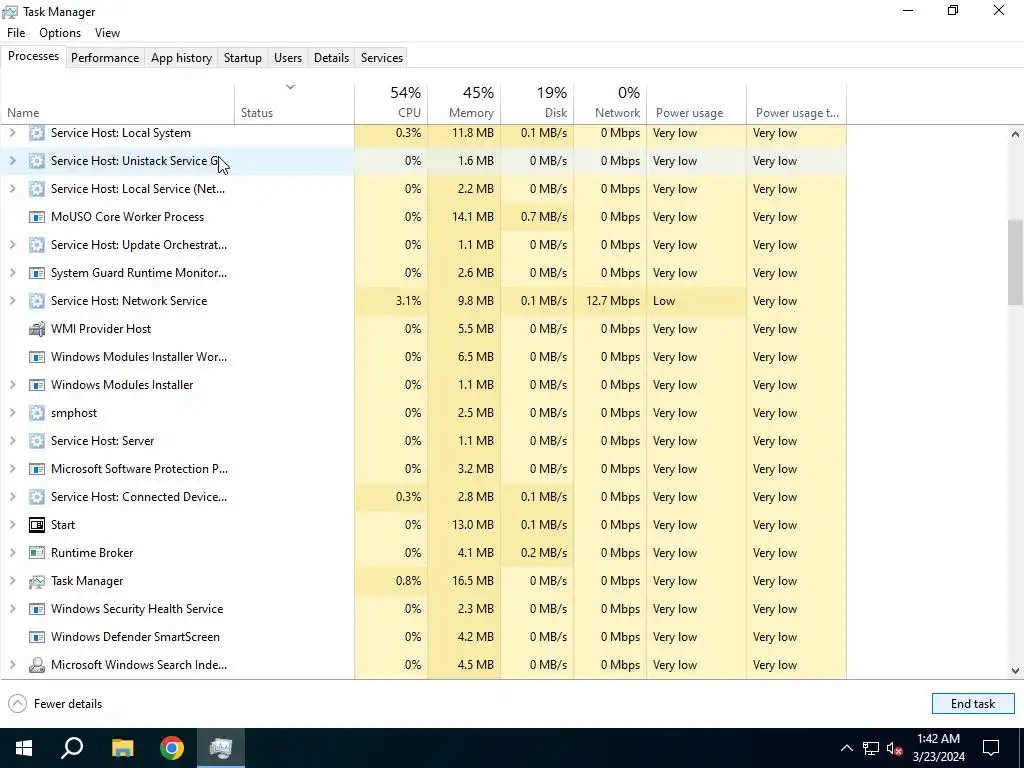Viewport: 1024px width, 768px height.
Task: Click the Windows Modules Installer Worker icon
Action: click(x=37, y=357)
